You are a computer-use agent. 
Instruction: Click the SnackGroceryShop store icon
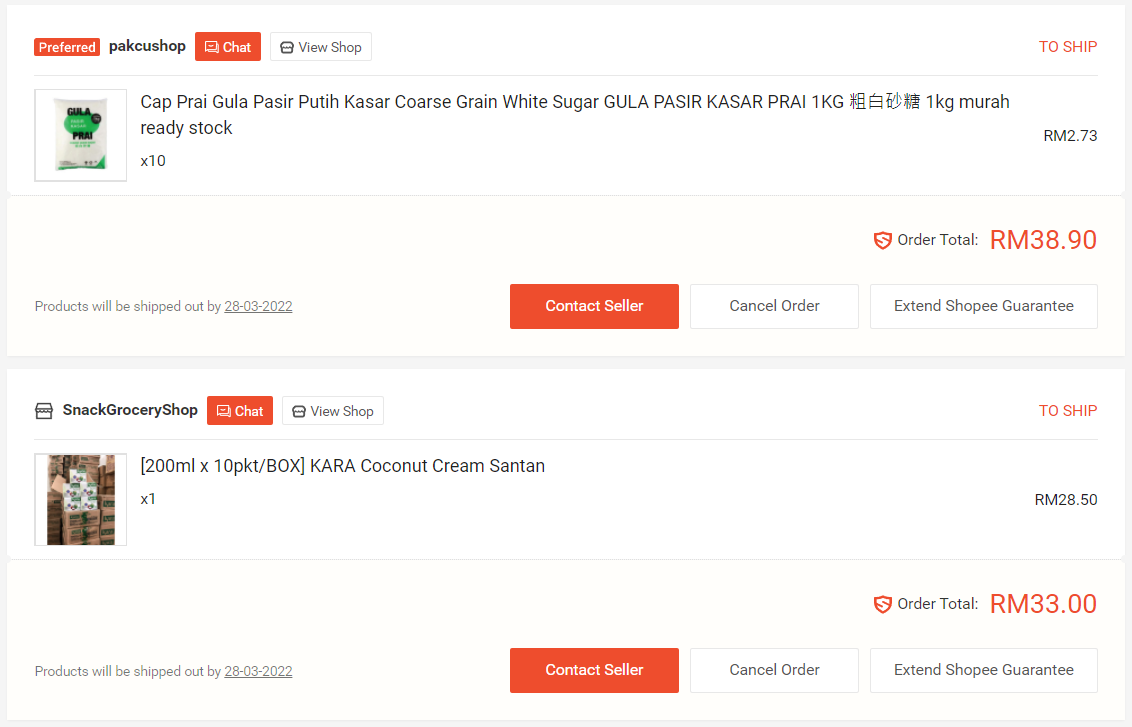(44, 411)
